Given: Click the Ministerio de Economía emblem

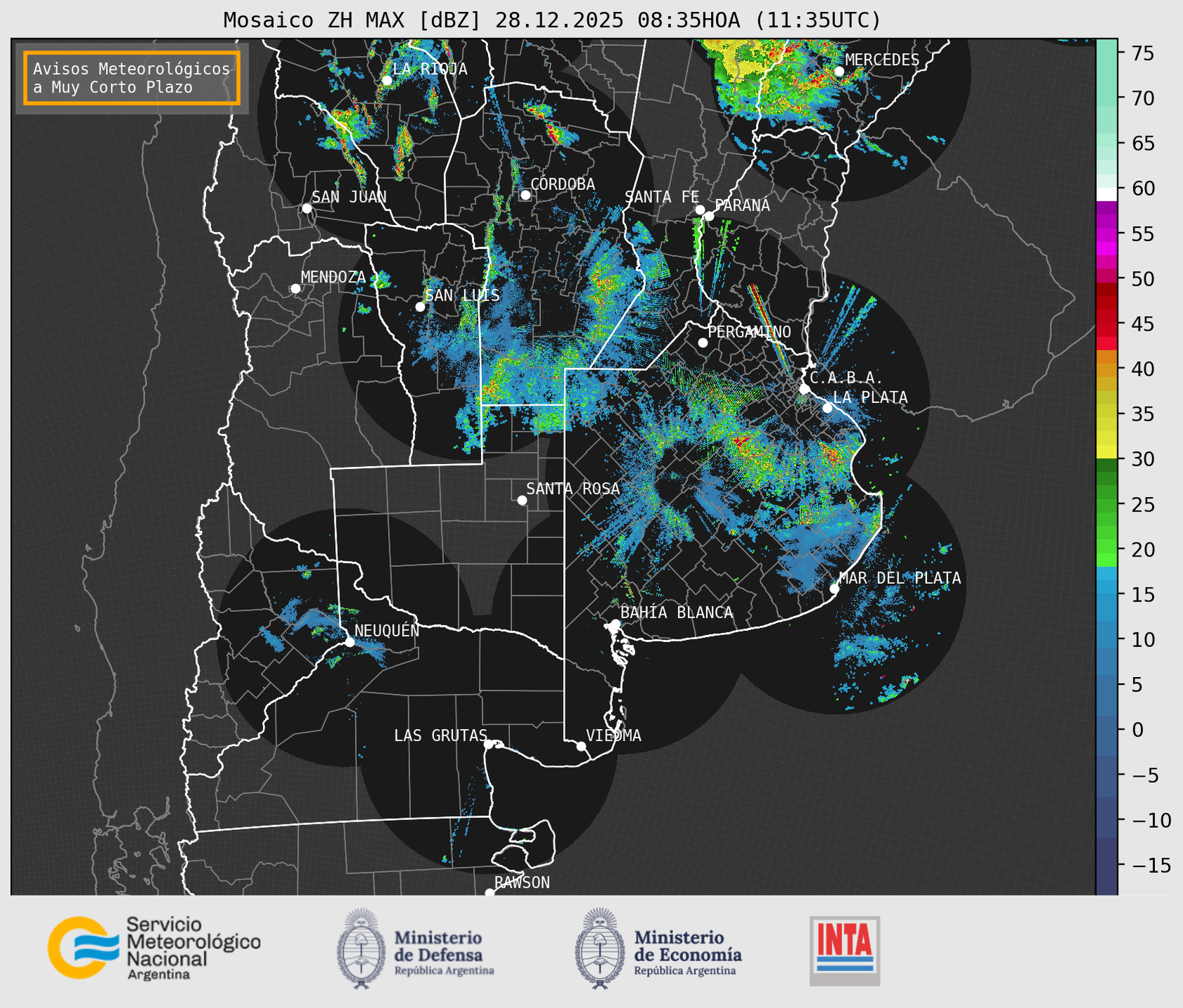Looking at the screenshot, I should [600, 949].
